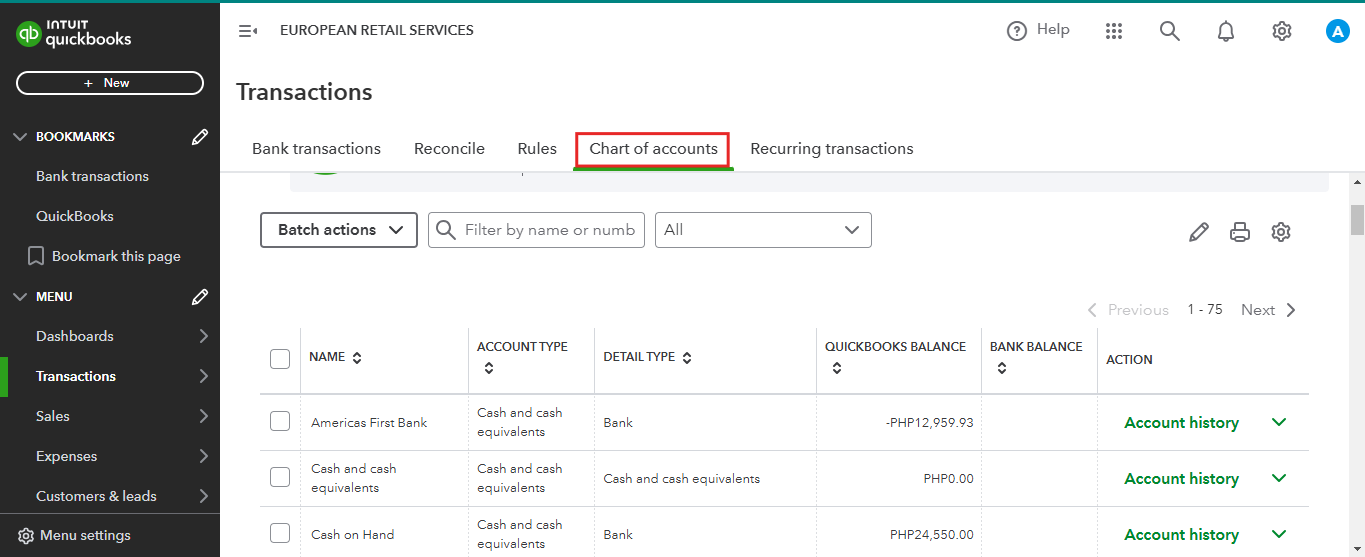Click the search magnifier icon
Image resolution: width=1365 pixels, height=557 pixels.
[x=1169, y=31]
